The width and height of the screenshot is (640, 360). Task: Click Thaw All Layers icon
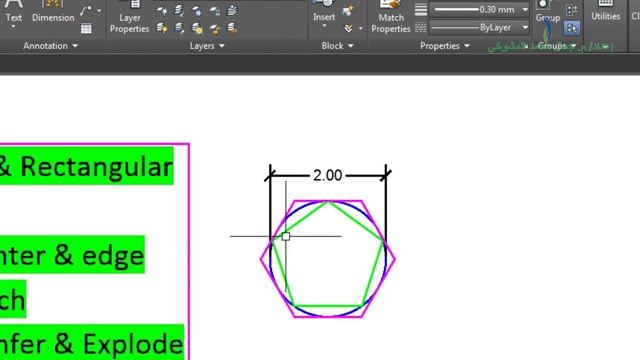pyautogui.click(x=197, y=28)
